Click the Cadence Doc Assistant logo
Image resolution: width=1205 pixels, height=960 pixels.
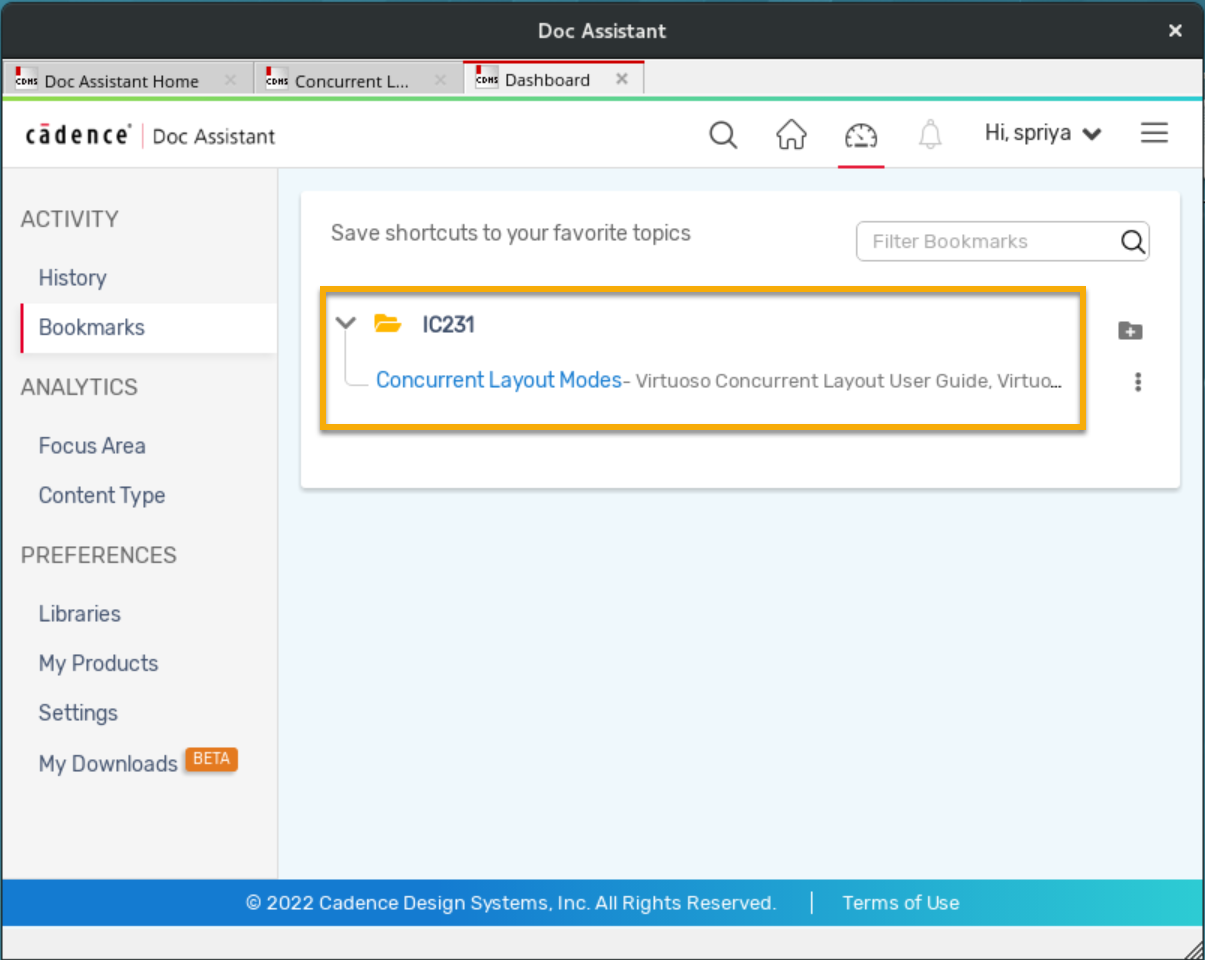coord(150,135)
